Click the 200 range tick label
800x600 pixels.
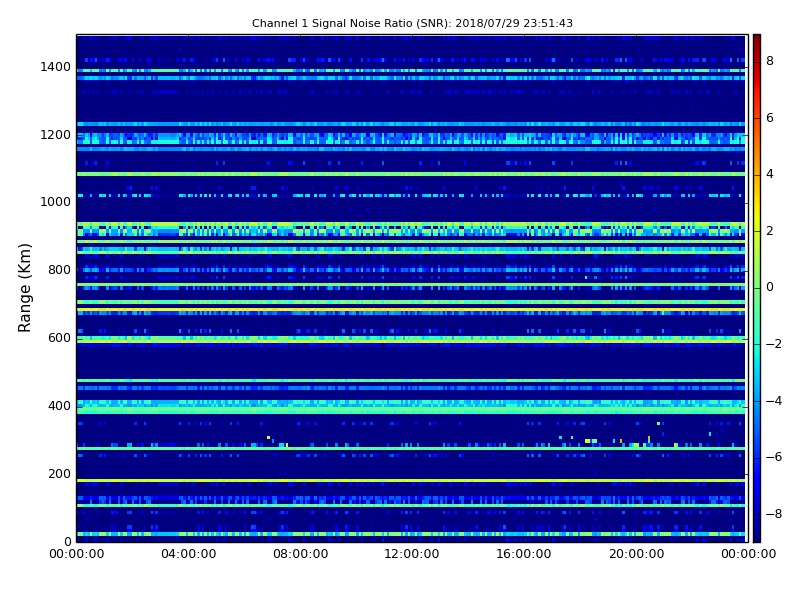[59, 473]
